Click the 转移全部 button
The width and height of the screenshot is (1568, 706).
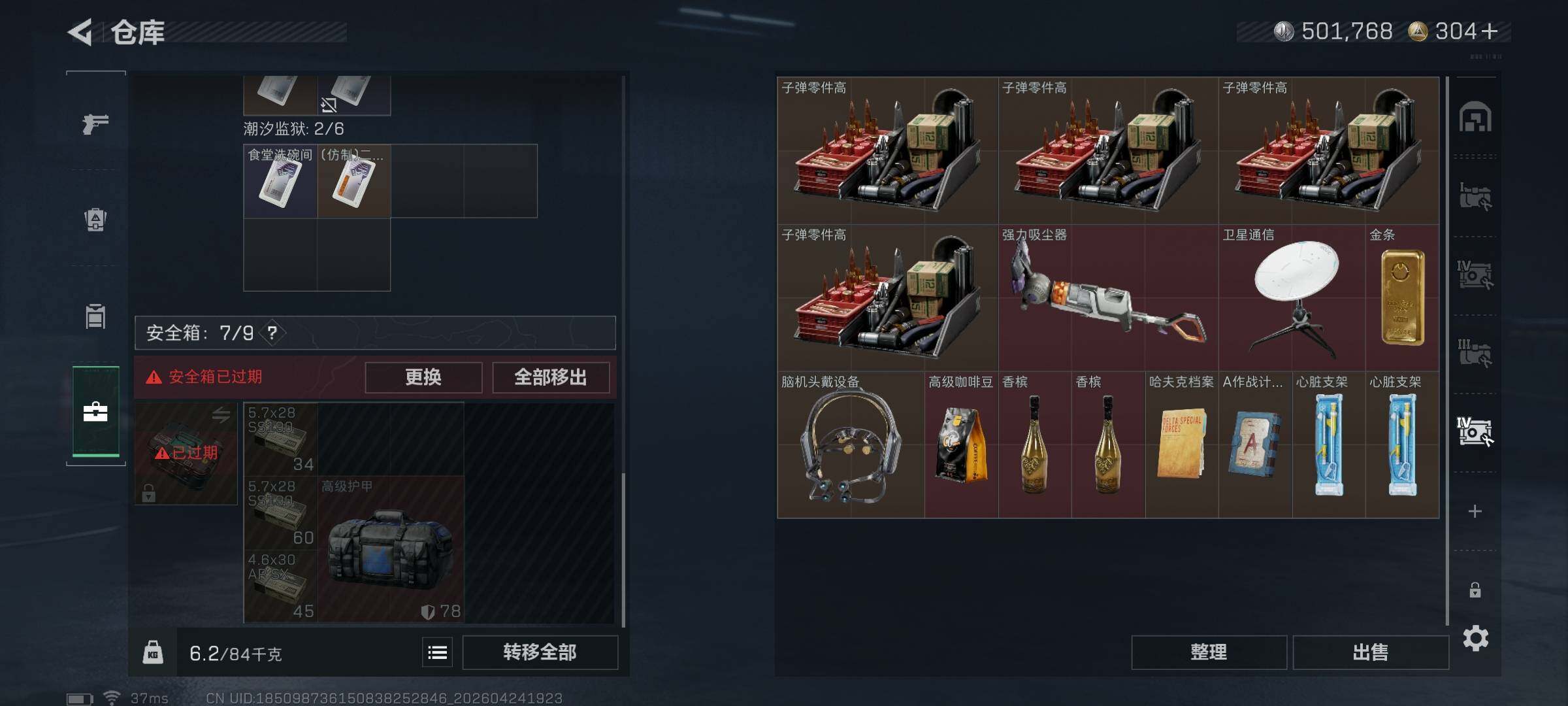click(540, 652)
